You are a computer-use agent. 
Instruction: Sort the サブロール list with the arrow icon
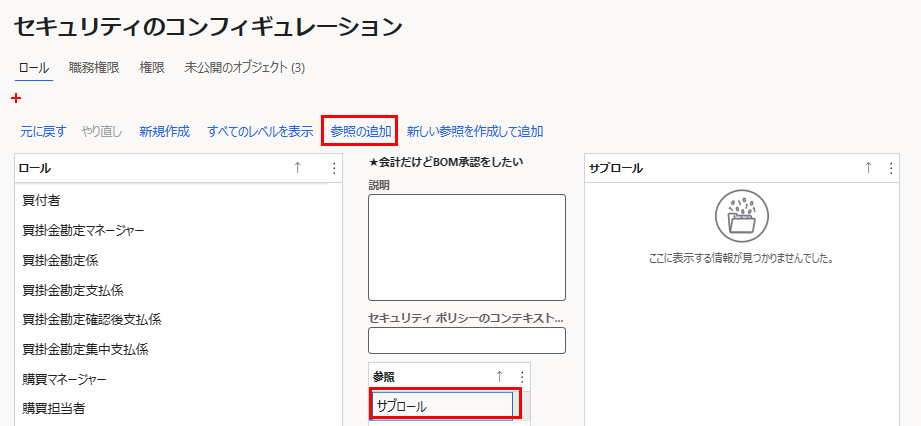[868, 168]
